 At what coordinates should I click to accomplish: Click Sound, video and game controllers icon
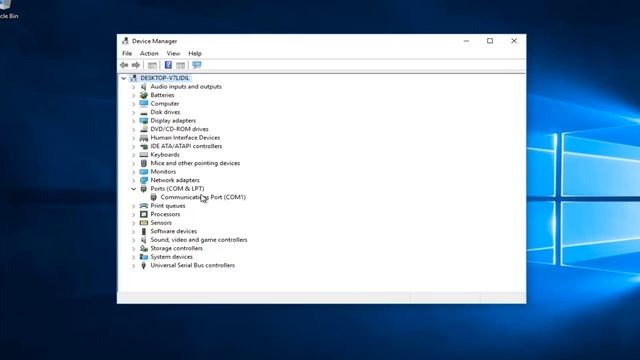[144, 240]
